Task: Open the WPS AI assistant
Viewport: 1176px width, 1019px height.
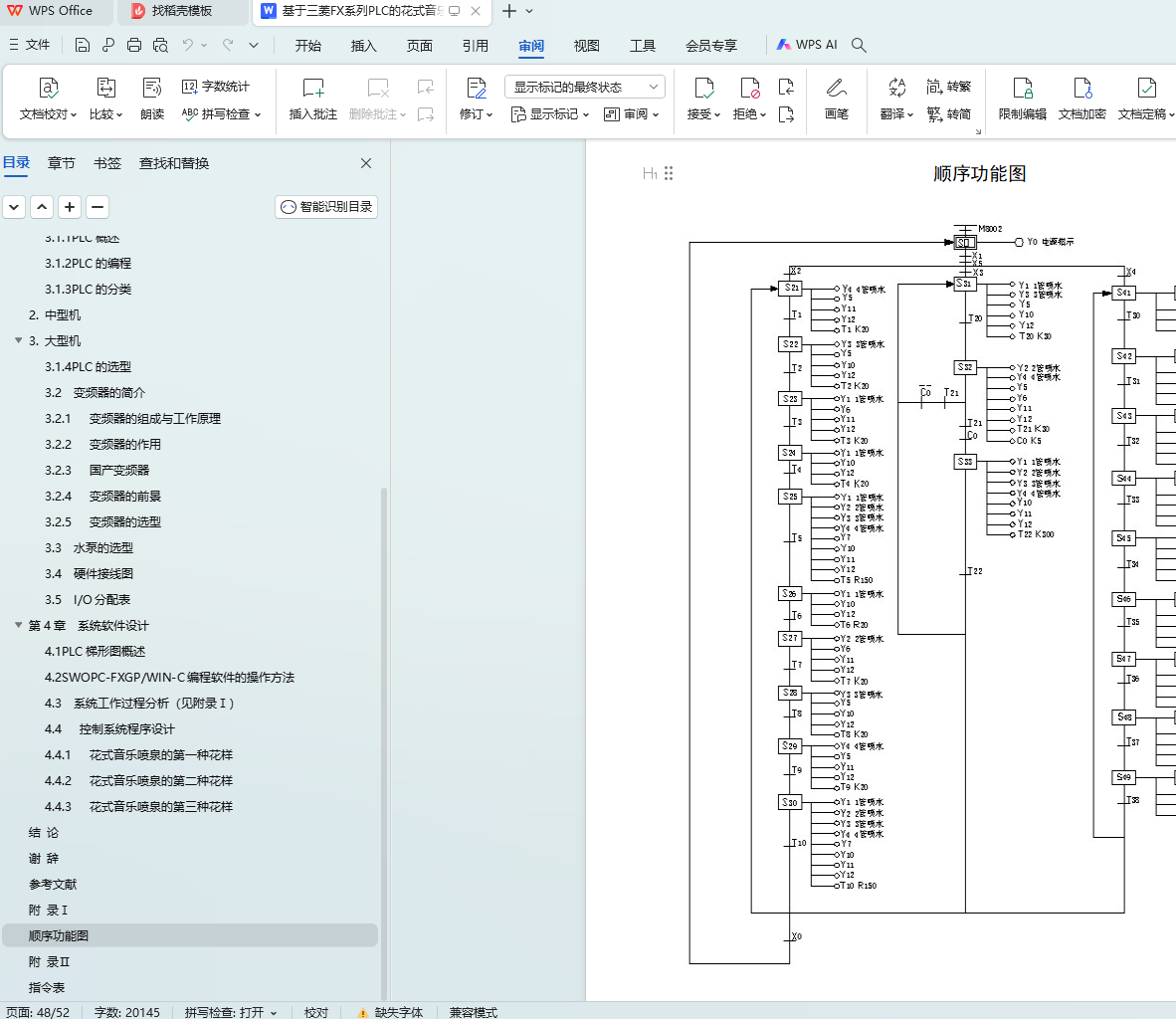Action: click(806, 45)
